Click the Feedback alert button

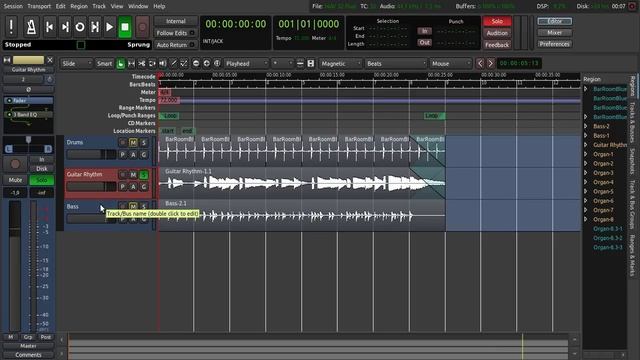point(497,45)
